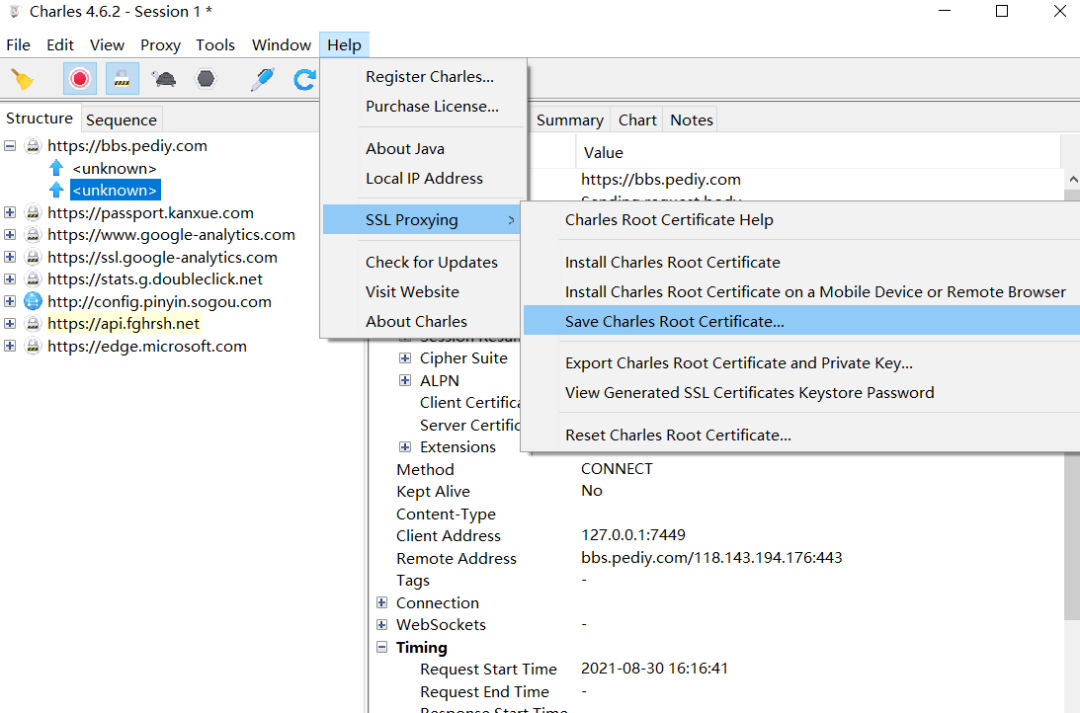Expand the https://edge.microsoft.com node
This screenshot has width=1080, height=713.
[x=10, y=346]
